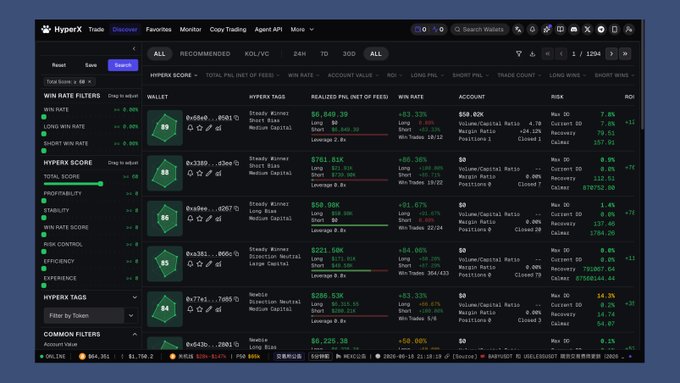Go to the next results page
This screenshot has height=383, width=680.
coord(611,54)
